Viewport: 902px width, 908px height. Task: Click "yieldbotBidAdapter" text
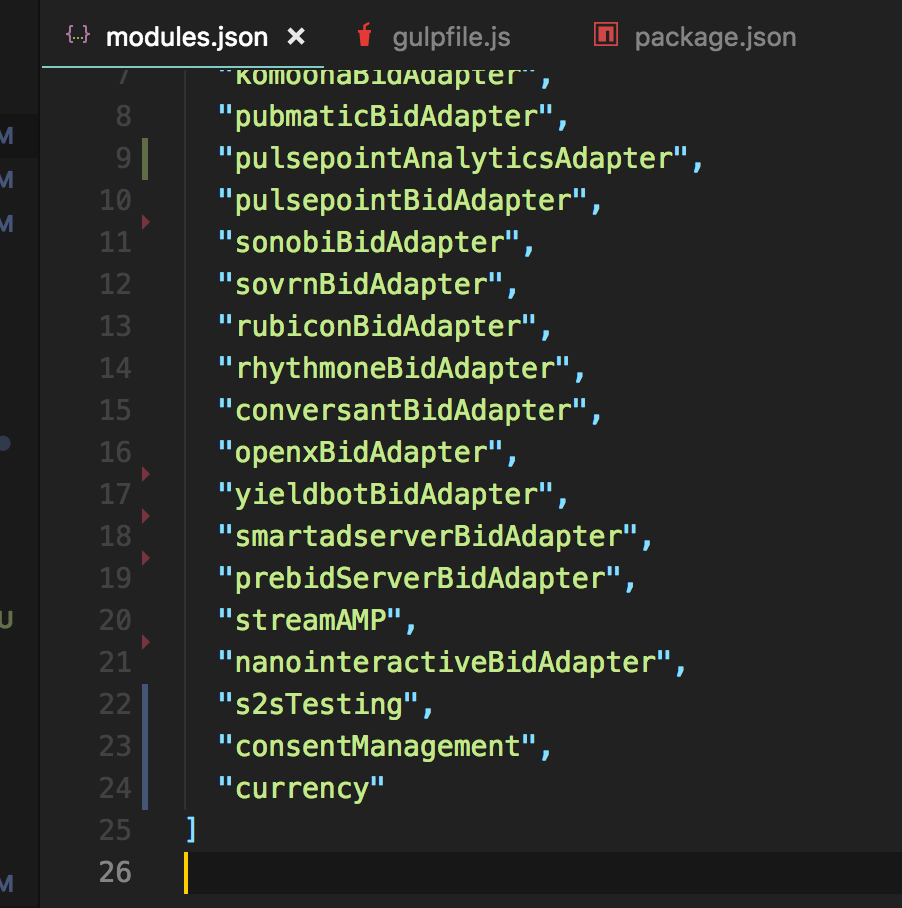386,495
